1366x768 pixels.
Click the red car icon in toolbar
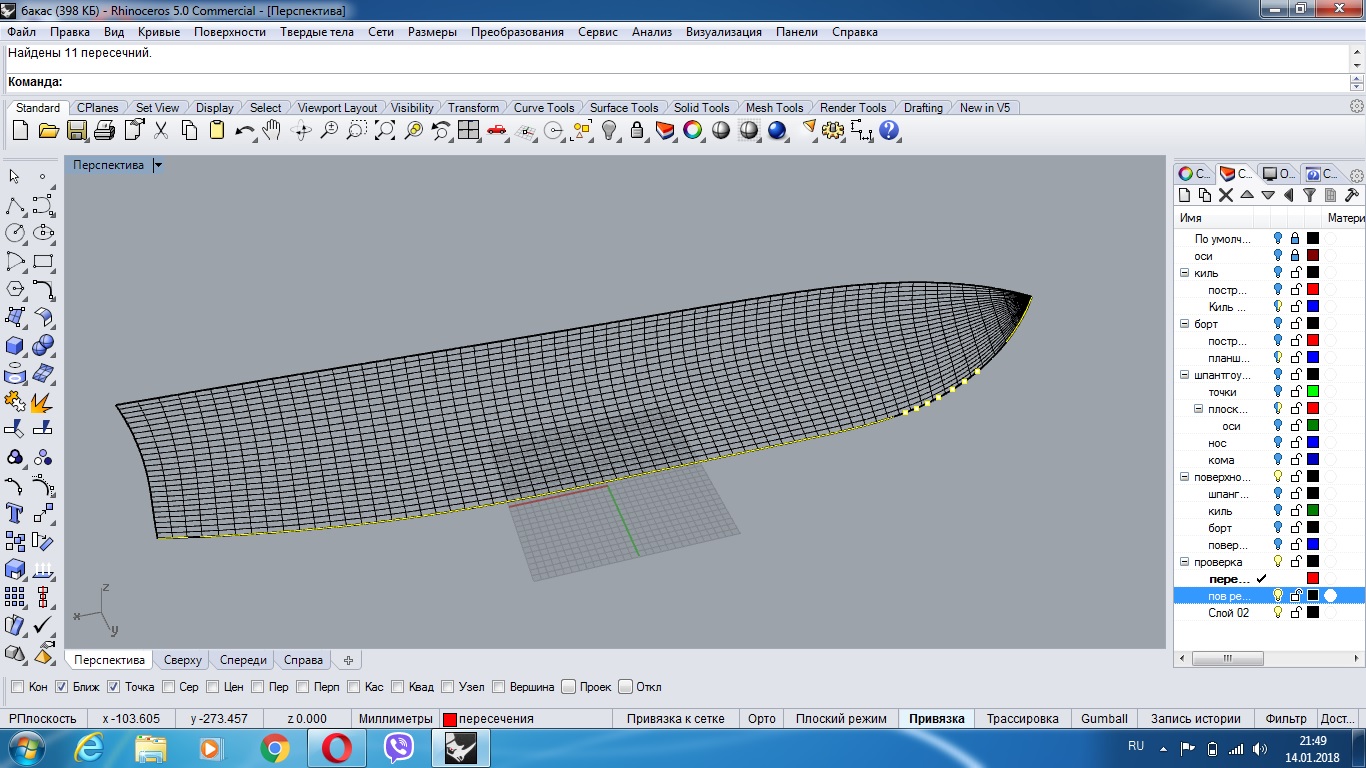497,130
